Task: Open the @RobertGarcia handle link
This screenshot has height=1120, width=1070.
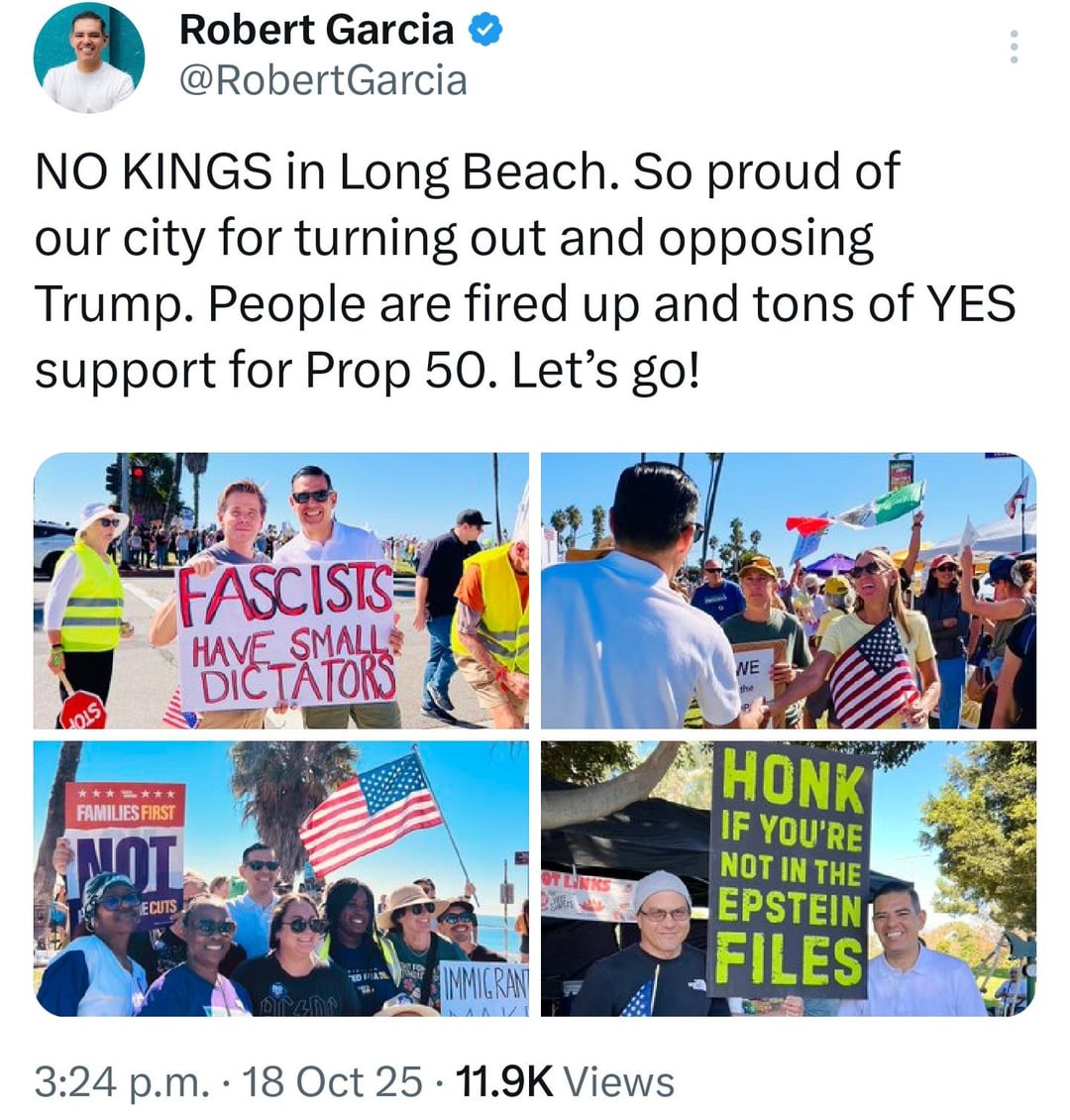Action: click(323, 80)
